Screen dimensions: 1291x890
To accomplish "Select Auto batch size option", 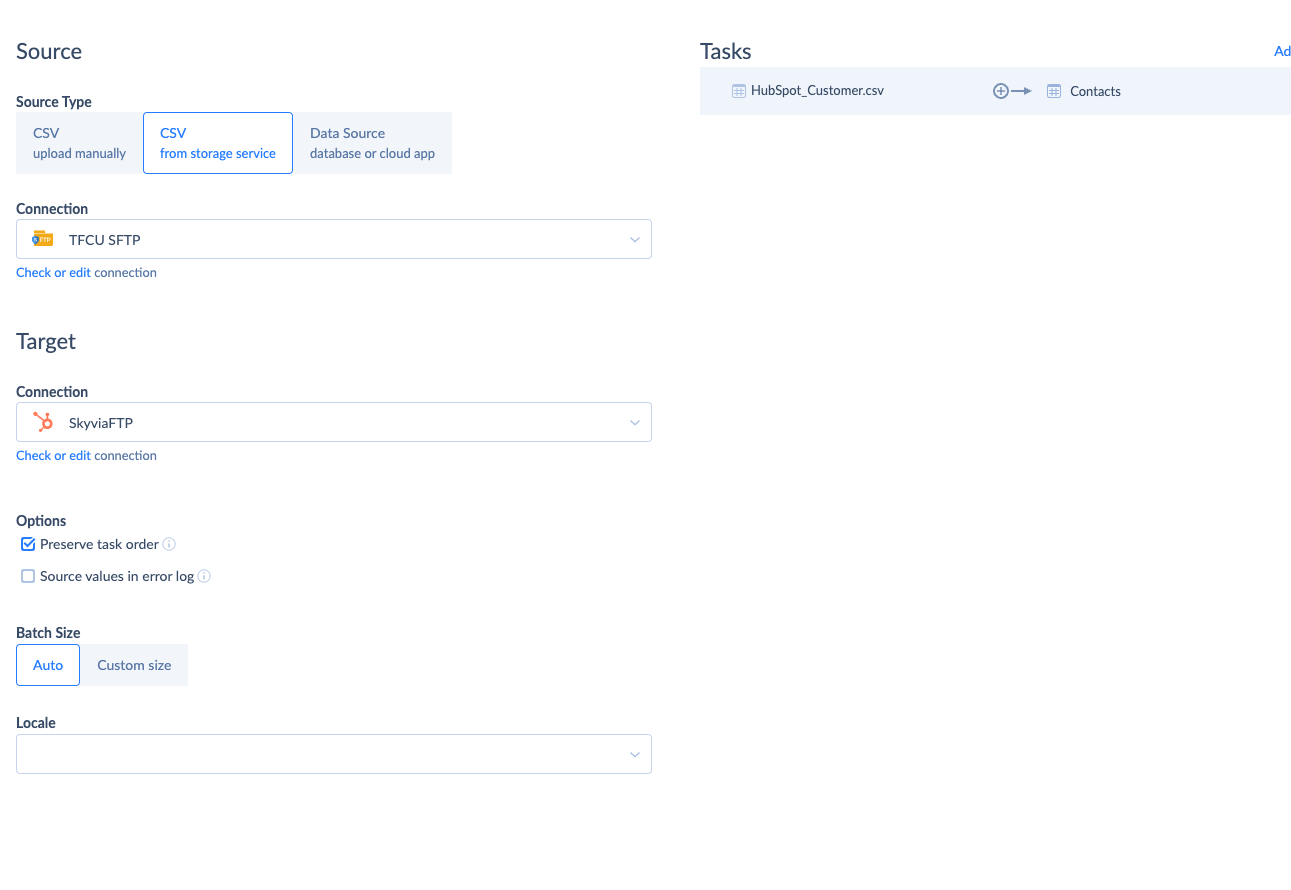I will [48, 665].
